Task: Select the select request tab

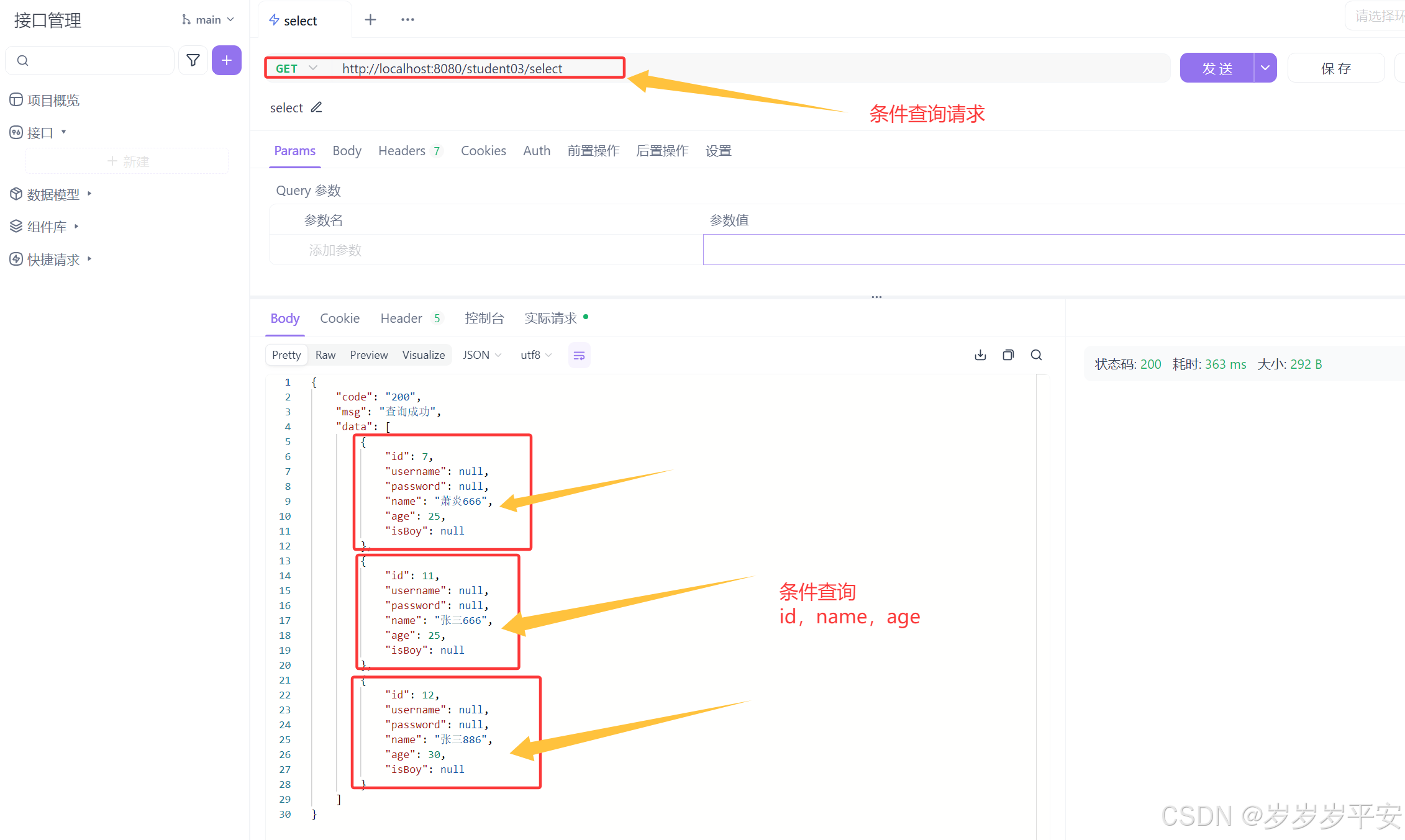Action: coord(304,20)
